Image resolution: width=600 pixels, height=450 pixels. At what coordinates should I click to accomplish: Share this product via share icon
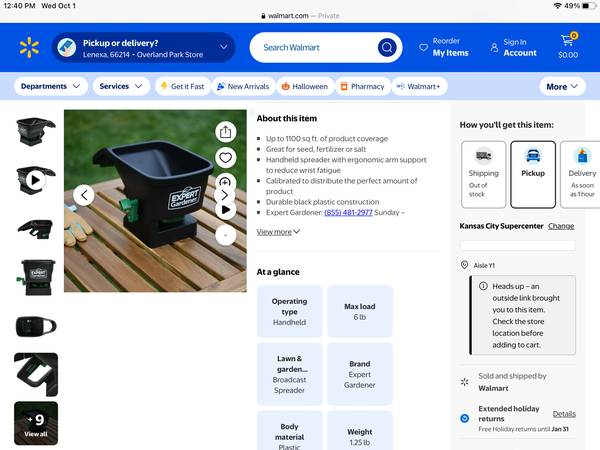click(225, 132)
